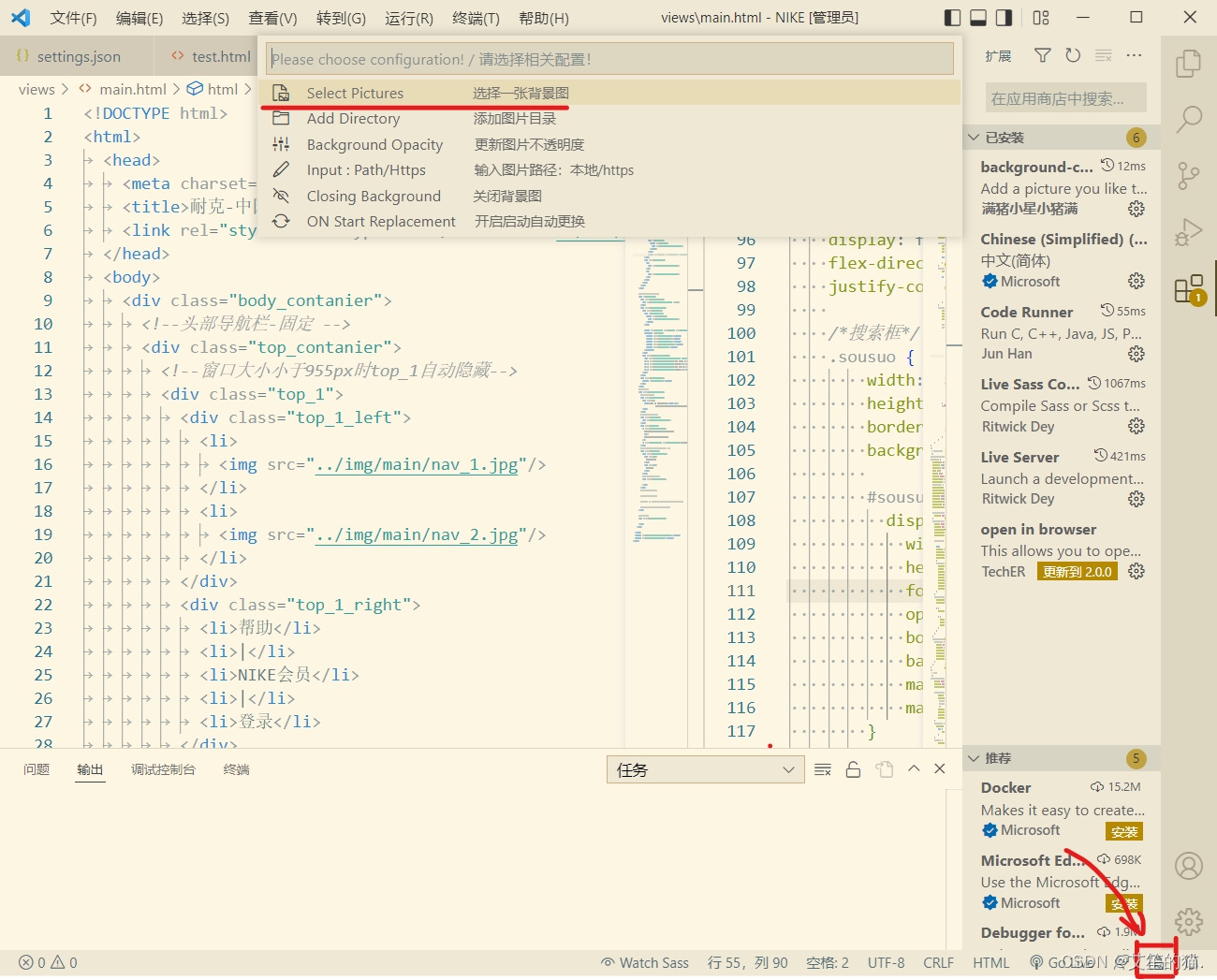Open the Search view in activity bar
1217x980 pixels.
pyautogui.click(x=1189, y=119)
